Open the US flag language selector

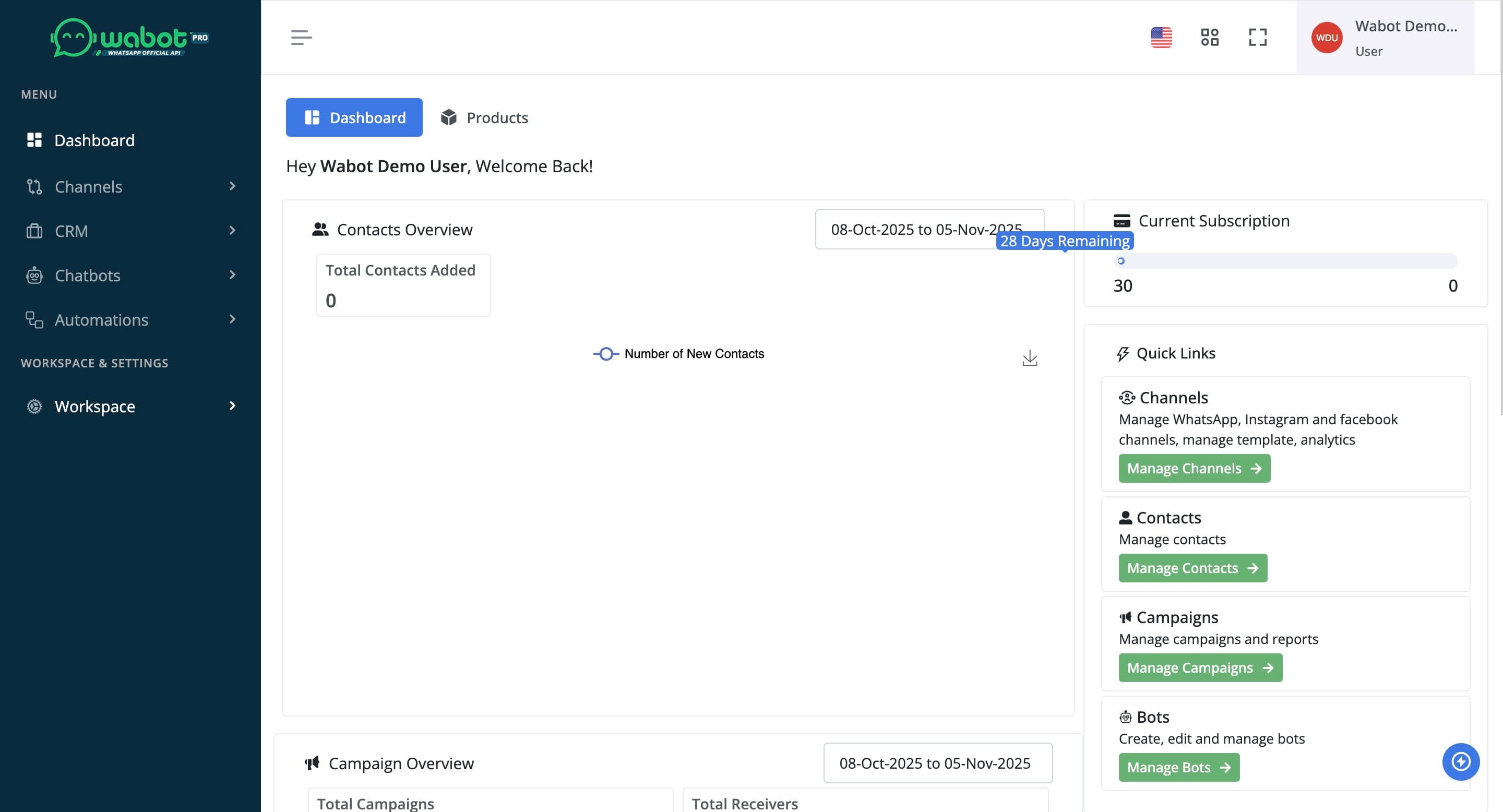1161,38
